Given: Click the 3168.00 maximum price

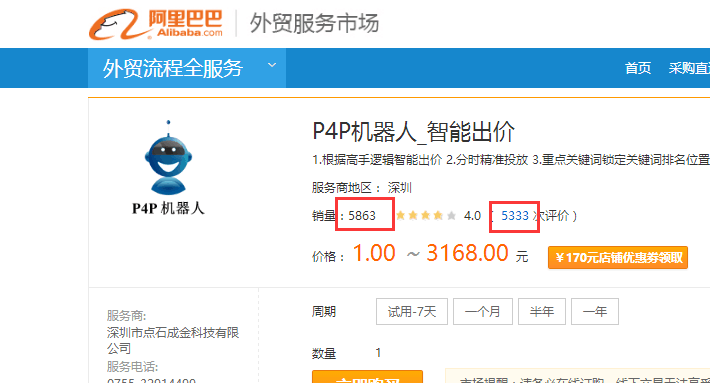Looking at the screenshot, I should pos(467,253).
